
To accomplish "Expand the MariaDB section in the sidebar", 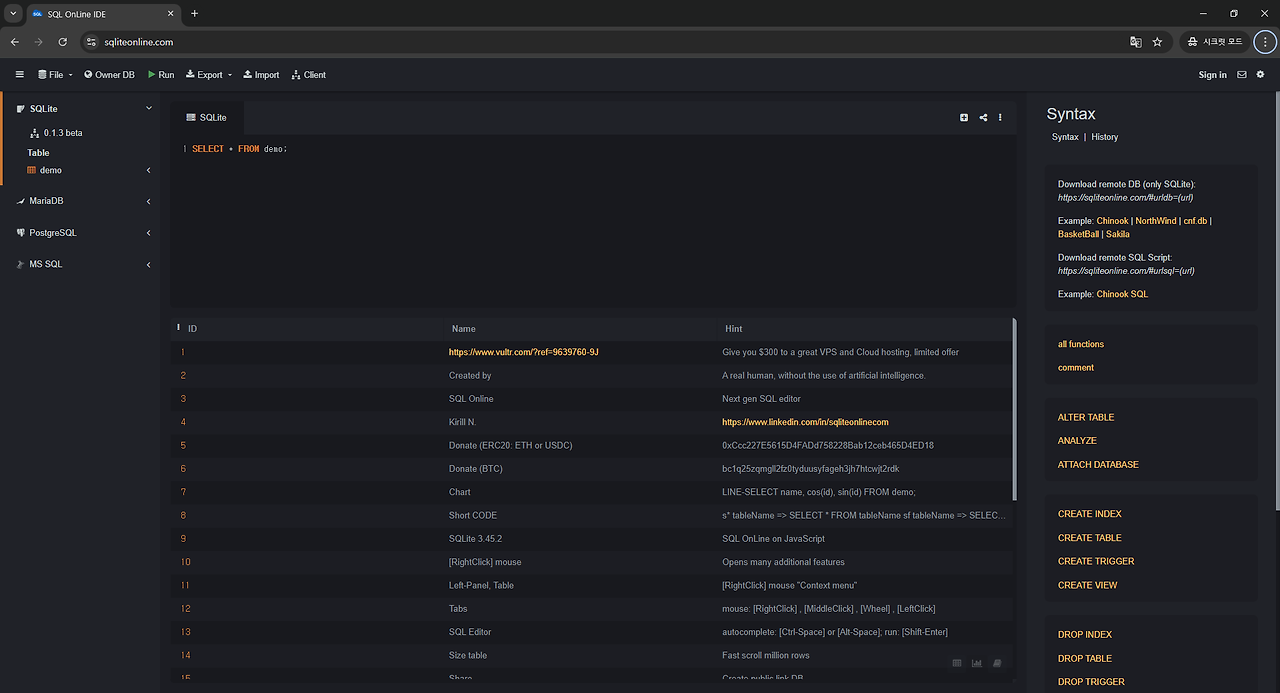I will click(148, 200).
